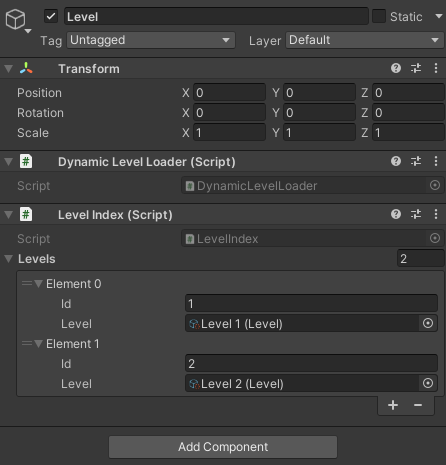Open Dynamic Level Loader help icon
This screenshot has width=446, height=465.
396,161
